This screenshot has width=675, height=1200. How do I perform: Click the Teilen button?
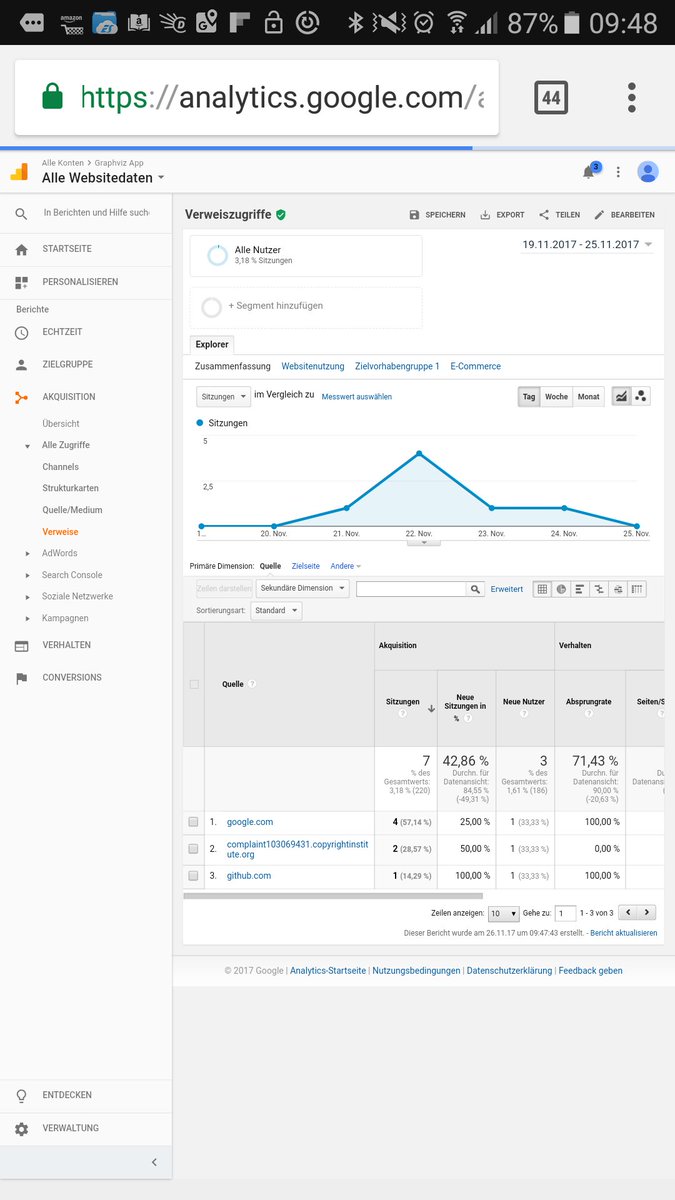[559, 215]
